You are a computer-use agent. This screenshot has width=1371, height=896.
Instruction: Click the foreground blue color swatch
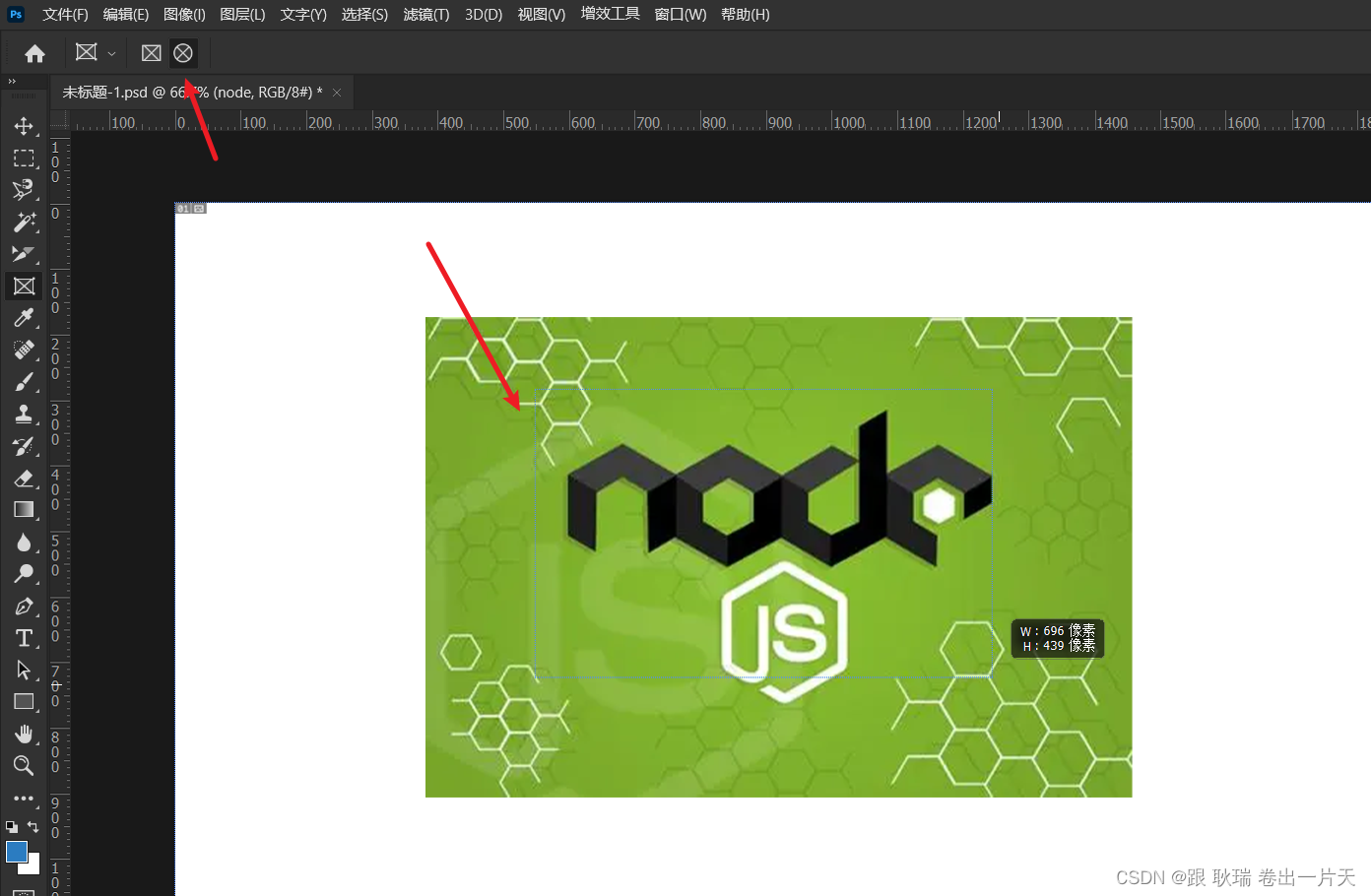(17, 852)
